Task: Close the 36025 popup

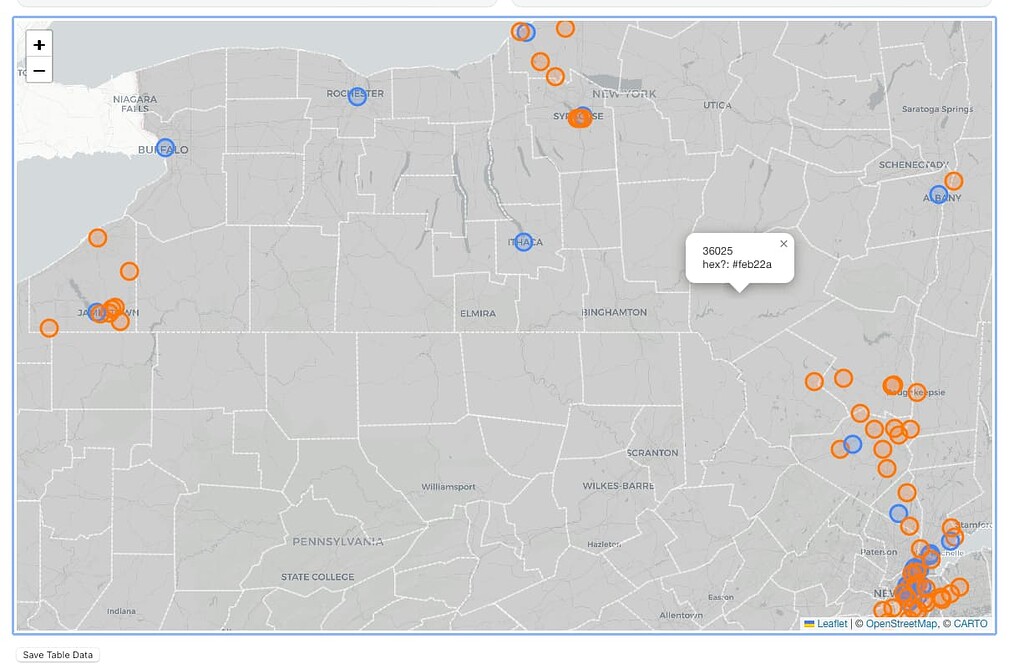Action: [x=783, y=243]
